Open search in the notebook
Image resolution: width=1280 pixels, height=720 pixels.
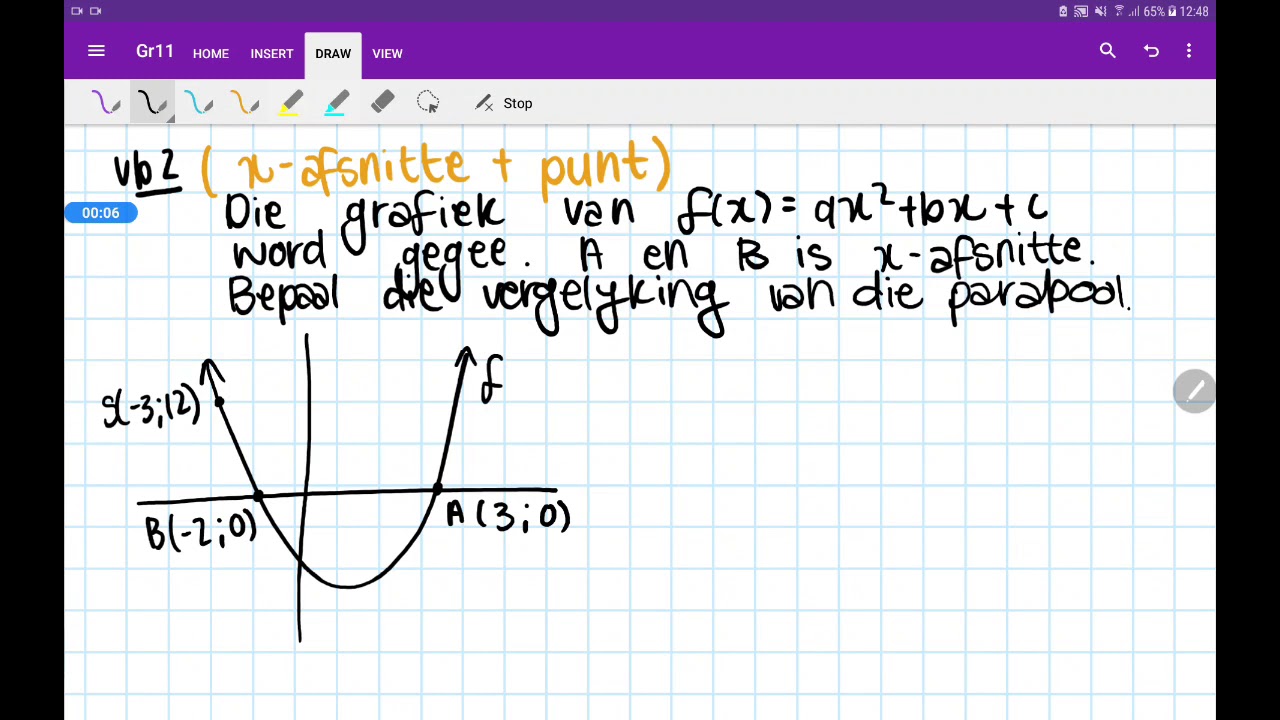click(1107, 50)
